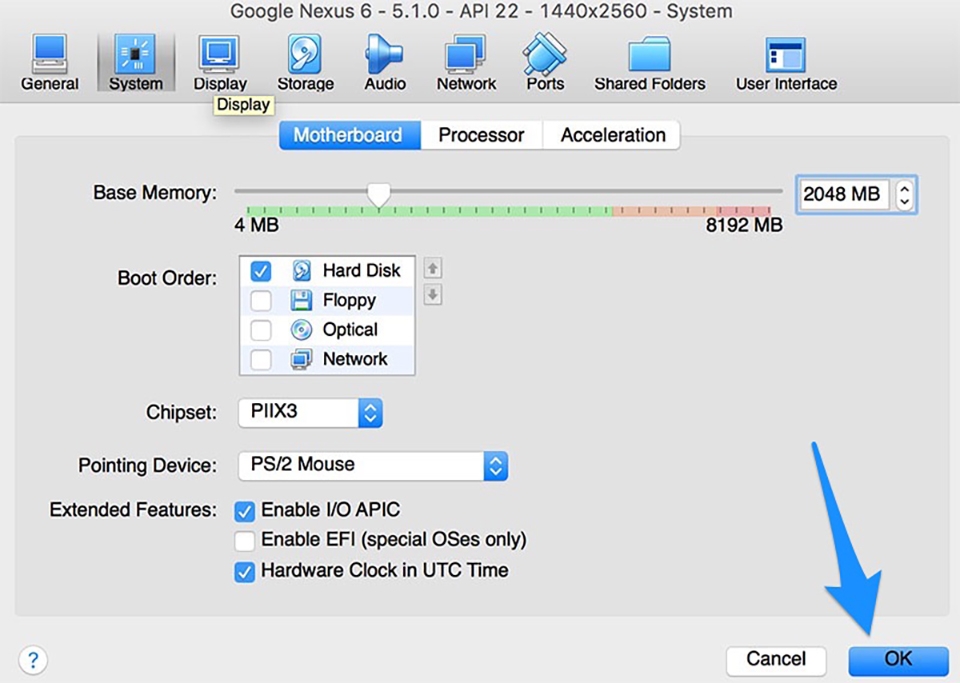Viewport: 960px width, 683px height.
Task: Select the Network boot entry
Action: point(327,359)
